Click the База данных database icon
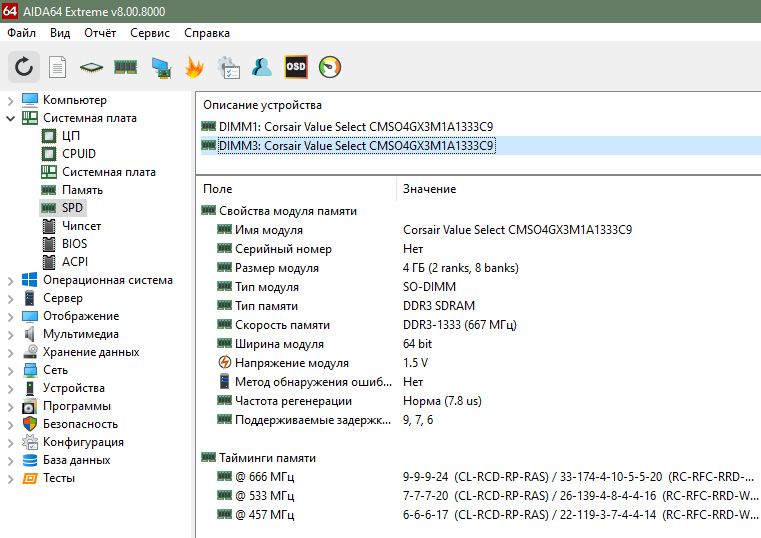Image resolution: width=761 pixels, height=538 pixels. point(30,460)
